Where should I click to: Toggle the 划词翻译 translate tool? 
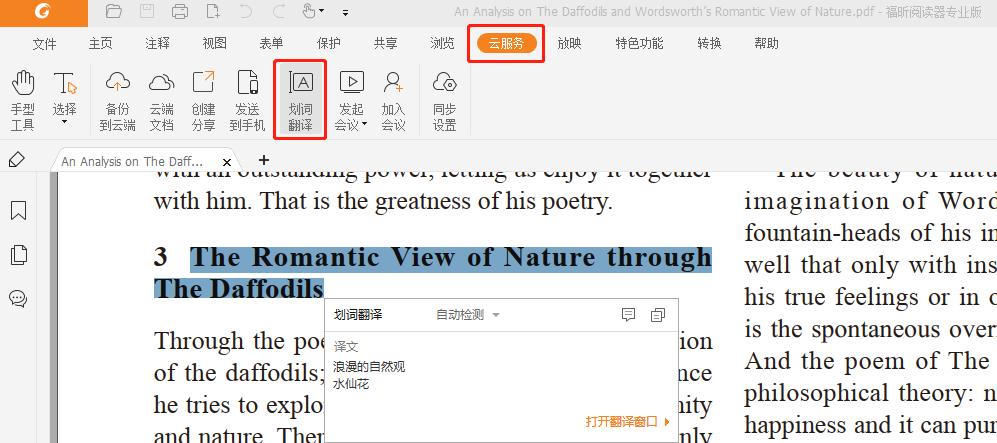pos(300,100)
